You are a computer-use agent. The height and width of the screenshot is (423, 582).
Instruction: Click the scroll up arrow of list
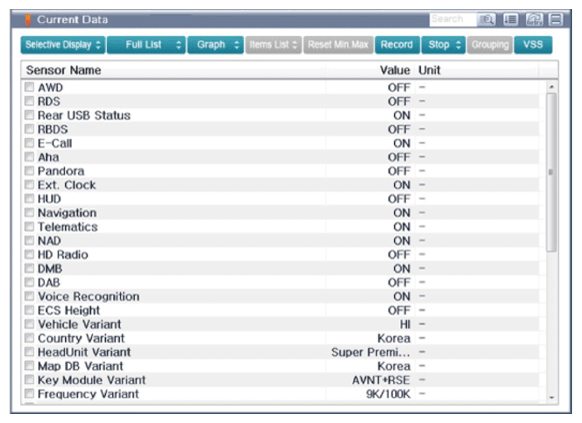(x=551, y=87)
